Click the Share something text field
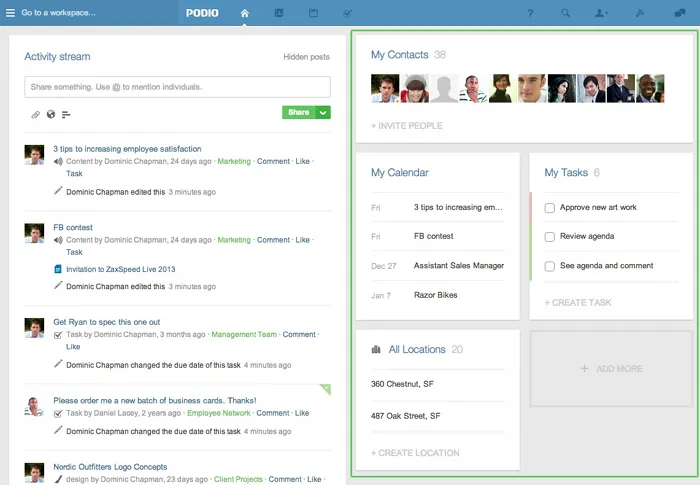700x485 pixels. point(178,87)
